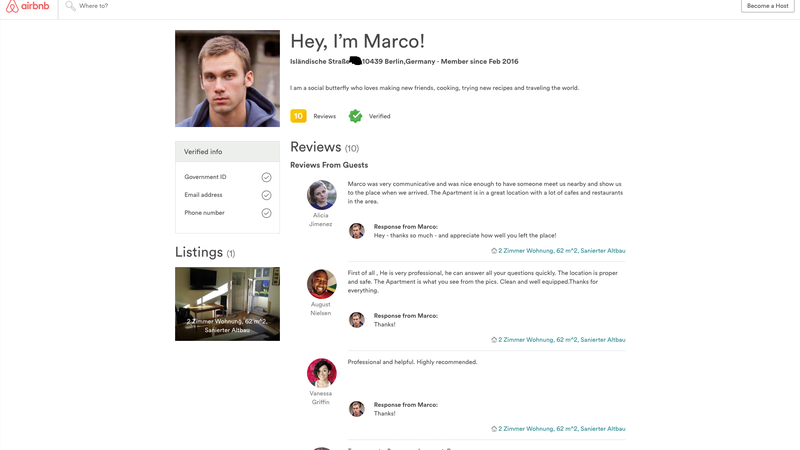
Task: Click Marco's large profile photo
Action: click(227, 78)
